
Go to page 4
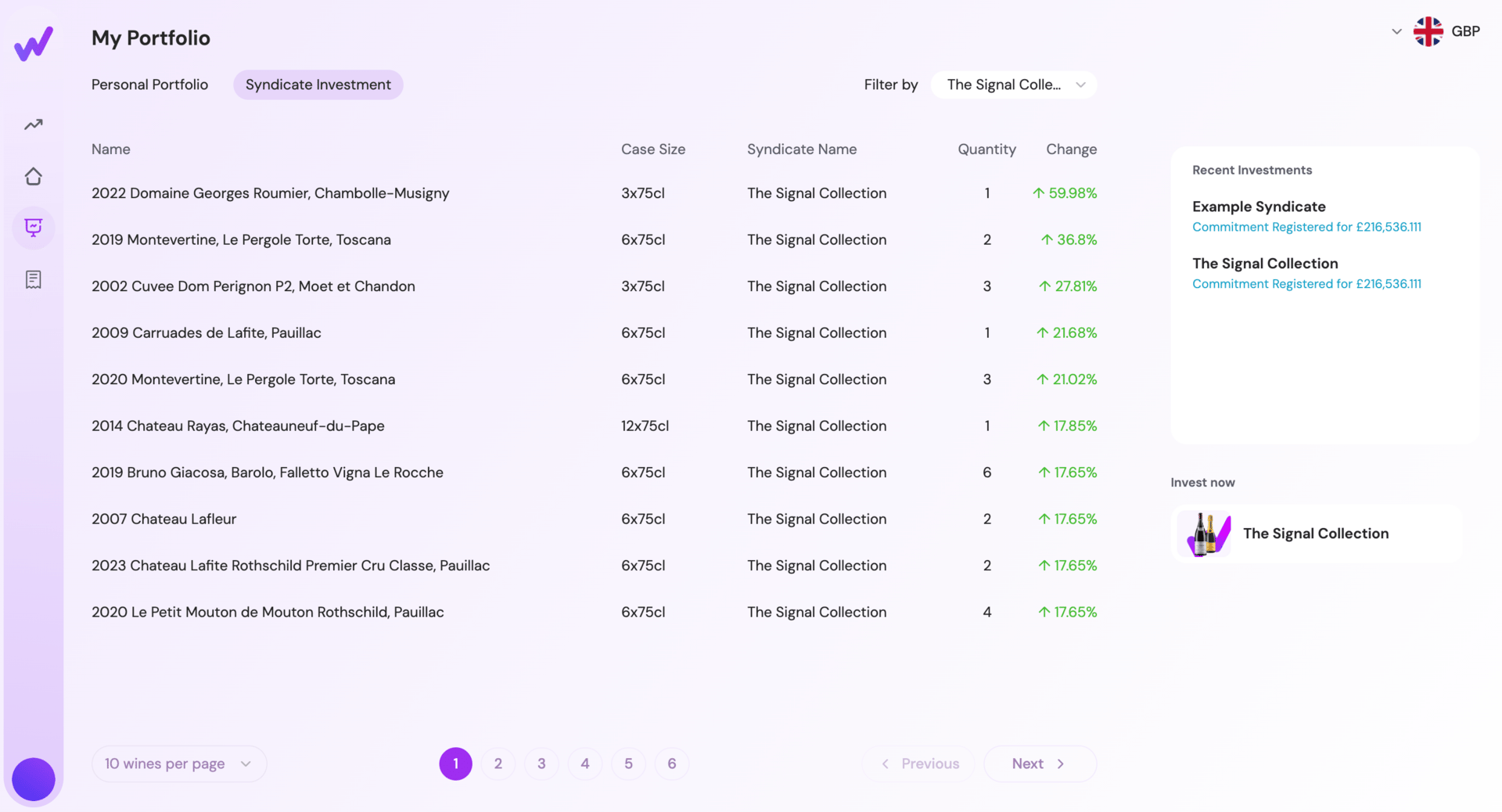tap(585, 763)
